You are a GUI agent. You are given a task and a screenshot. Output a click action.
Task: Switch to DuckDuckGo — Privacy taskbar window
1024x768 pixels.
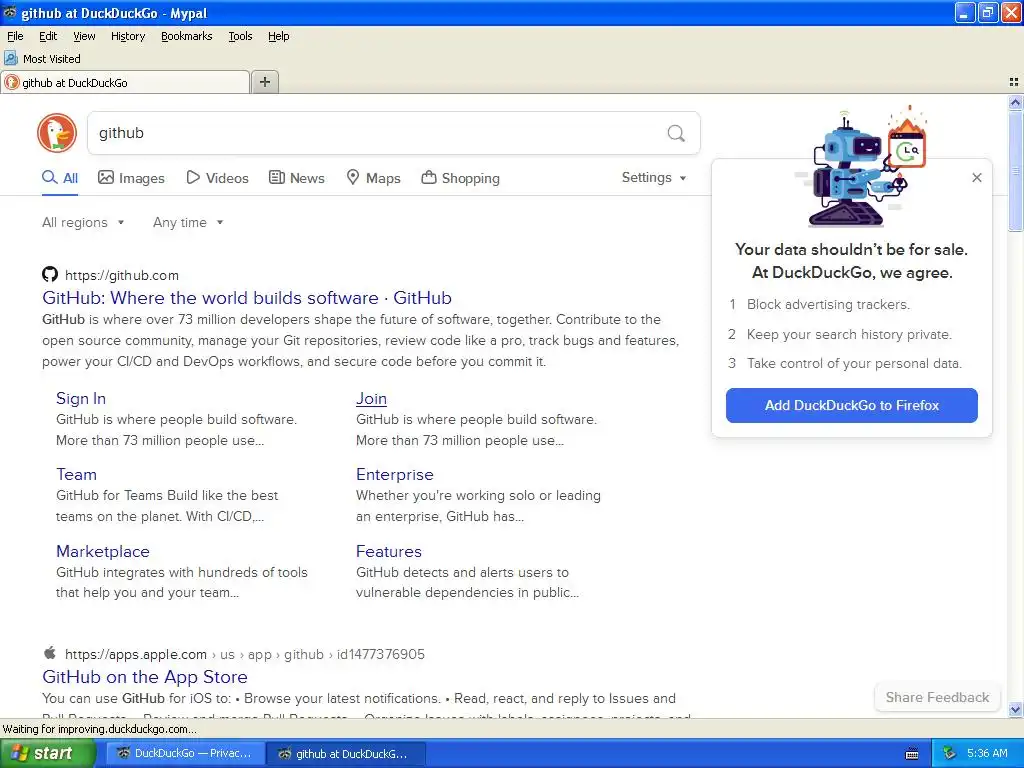[x=185, y=754]
